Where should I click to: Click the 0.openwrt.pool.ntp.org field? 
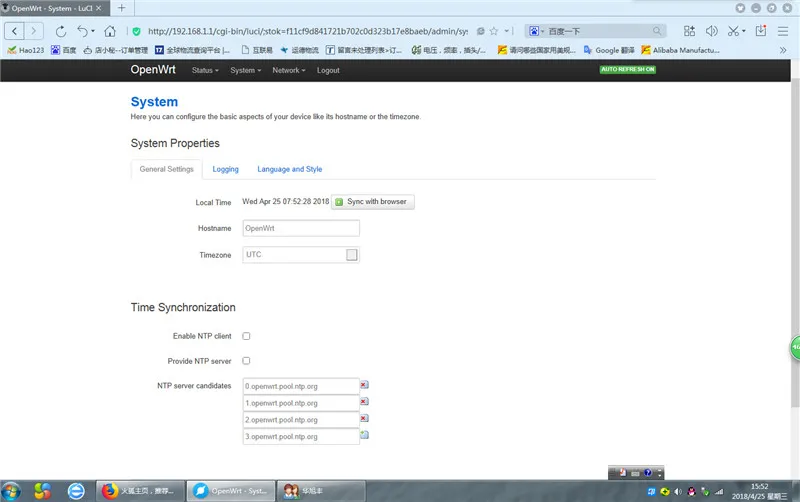tap(301, 386)
